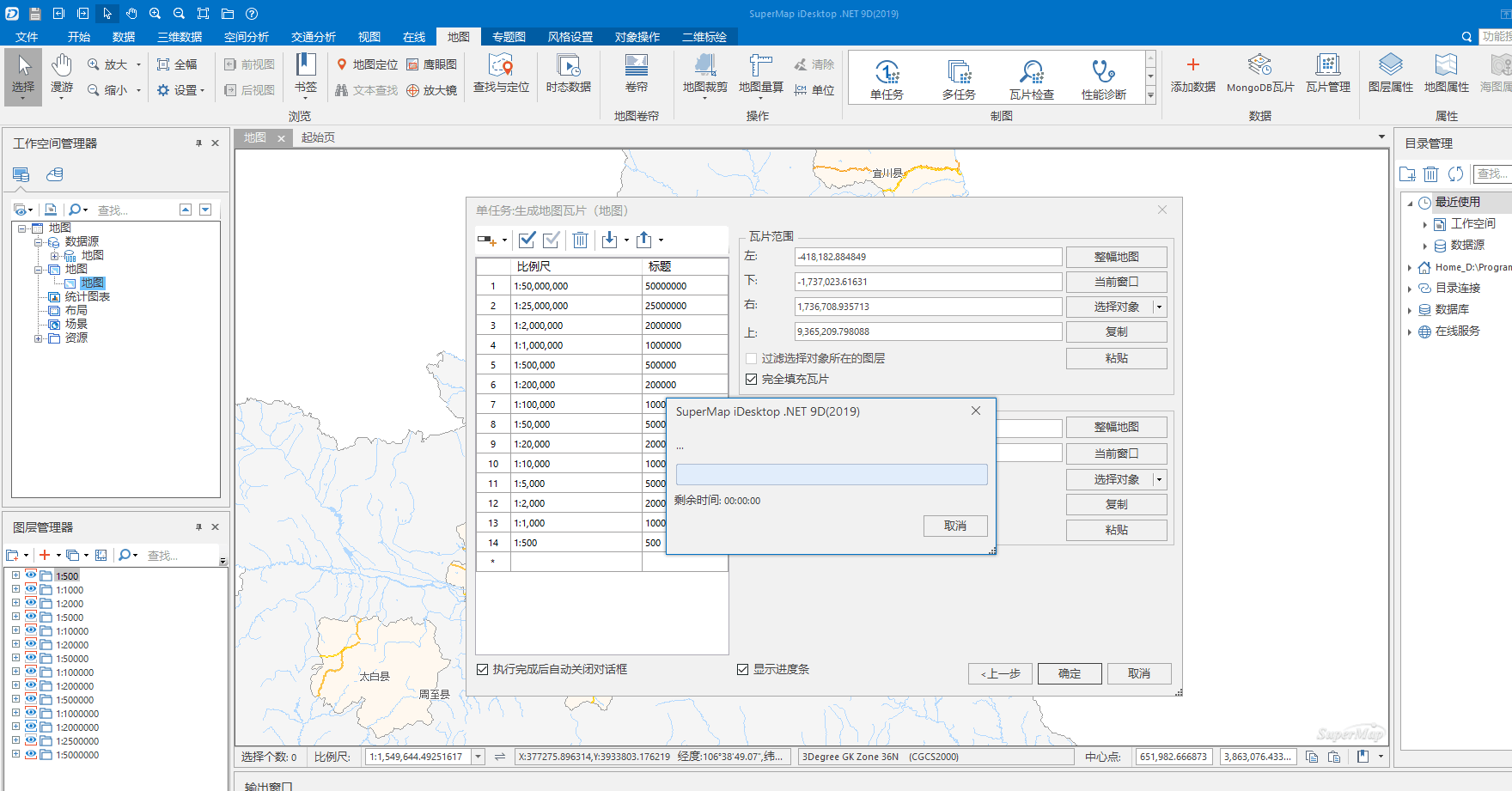Toggle 过滤选择对象所在的图层 checkbox
The width and height of the screenshot is (1512, 791).
(752, 359)
